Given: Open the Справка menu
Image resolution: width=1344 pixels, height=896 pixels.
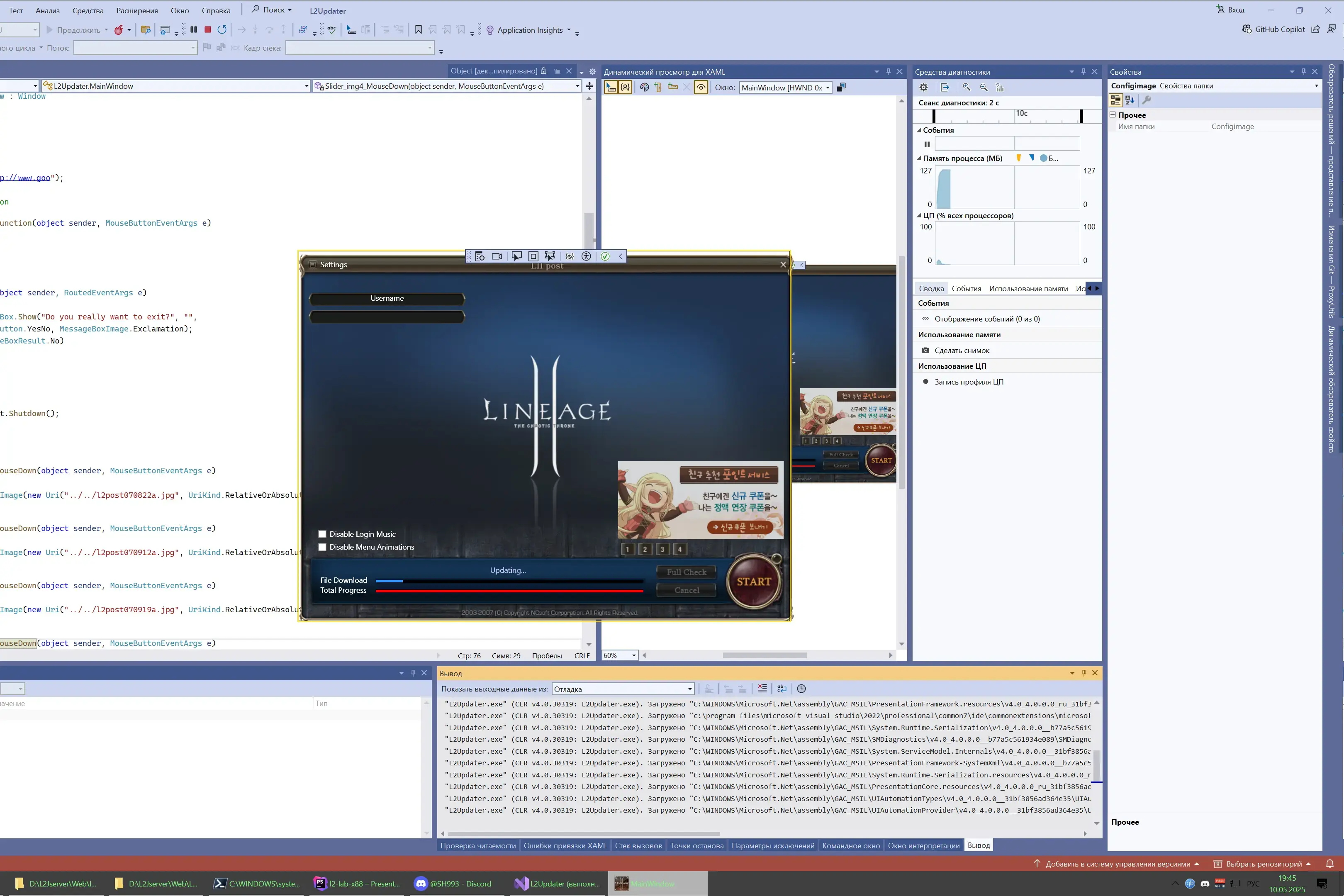Looking at the screenshot, I should click(x=216, y=10).
